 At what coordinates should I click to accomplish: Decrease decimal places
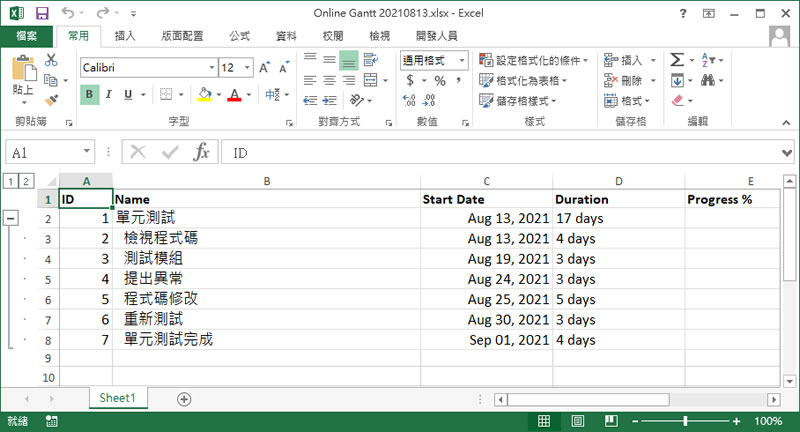coord(429,100)
